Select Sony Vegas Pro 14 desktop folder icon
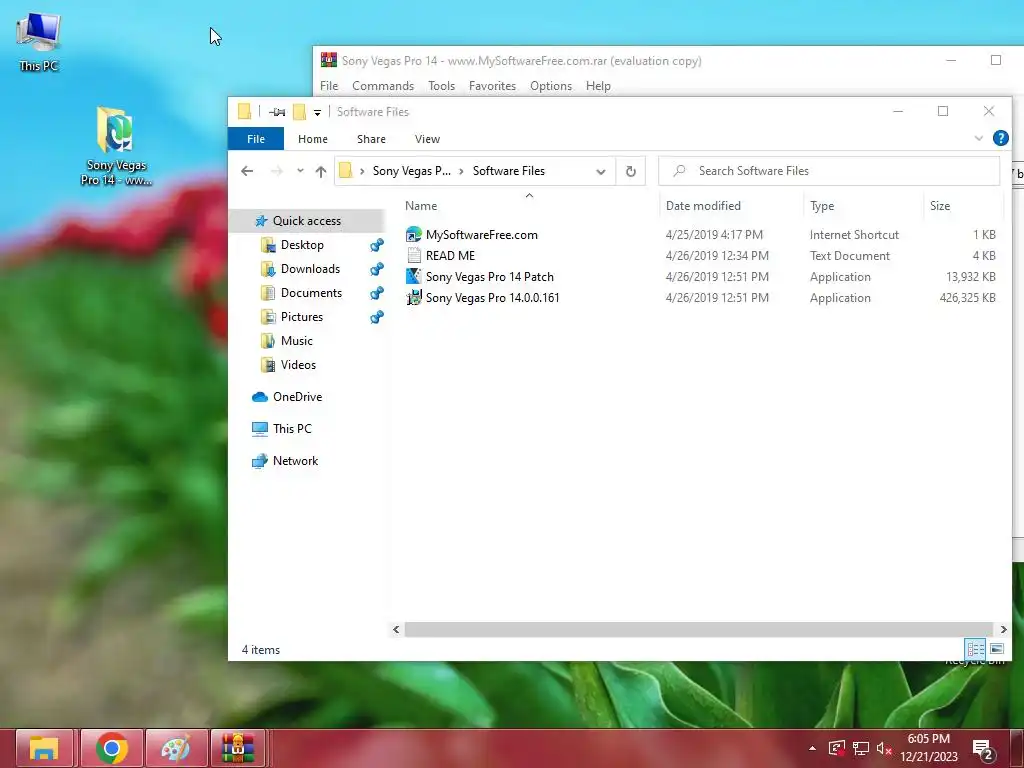Viewport: 1024px width, 768px height. (x=116, y=146)
